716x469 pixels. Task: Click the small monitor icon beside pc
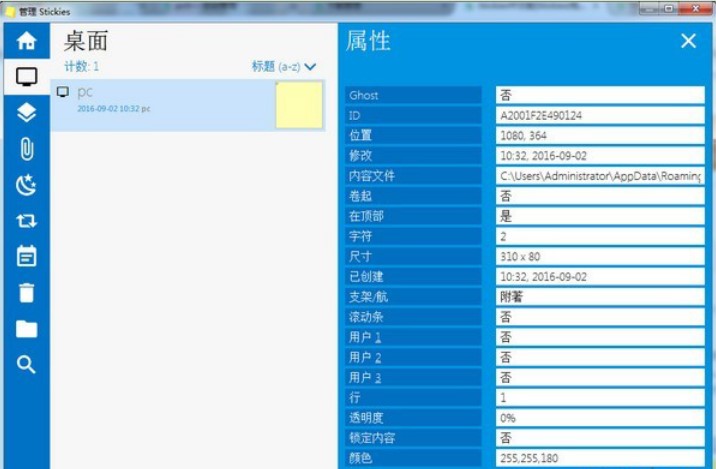(63, 92)
